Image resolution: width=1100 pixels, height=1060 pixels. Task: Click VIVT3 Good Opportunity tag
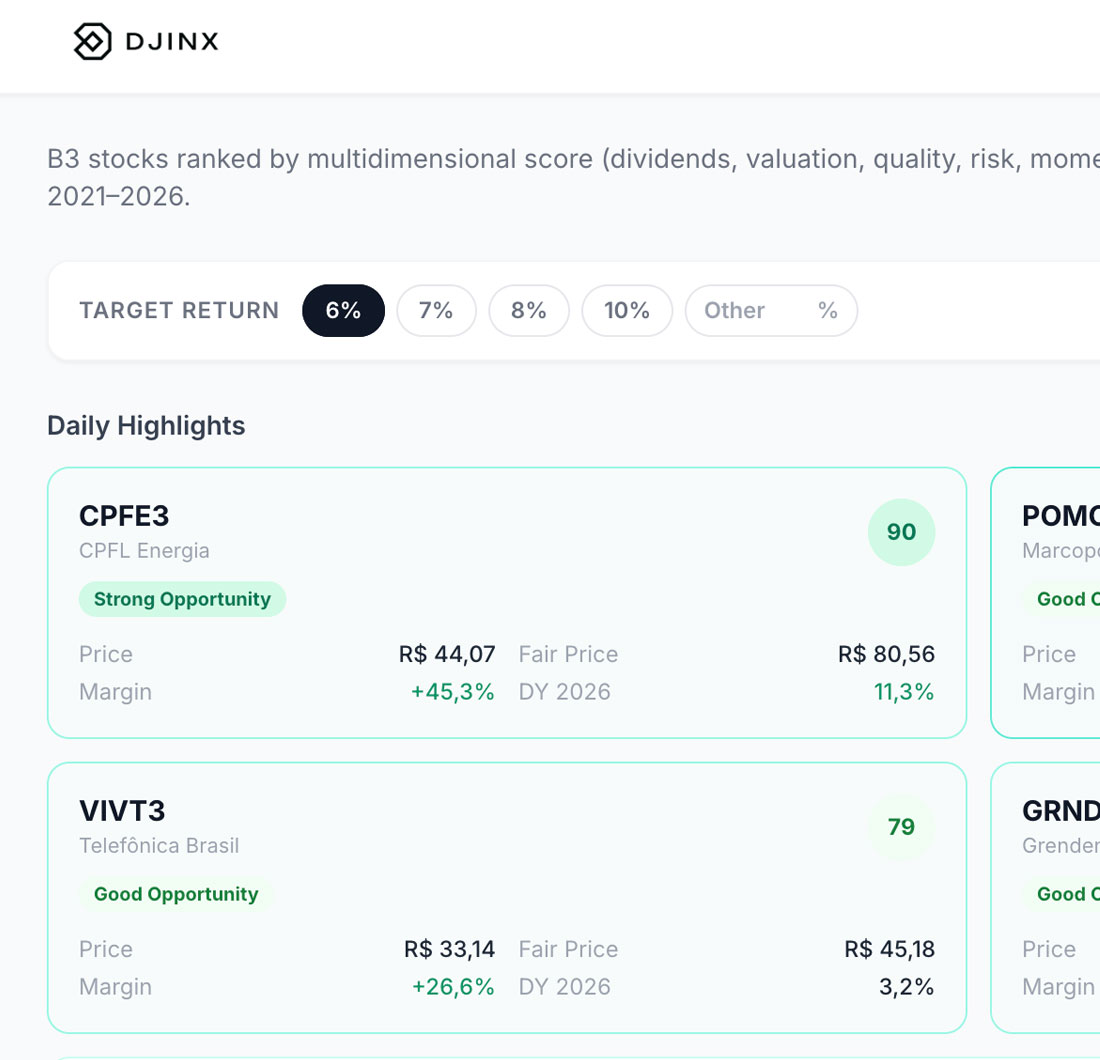click(176, 894)
